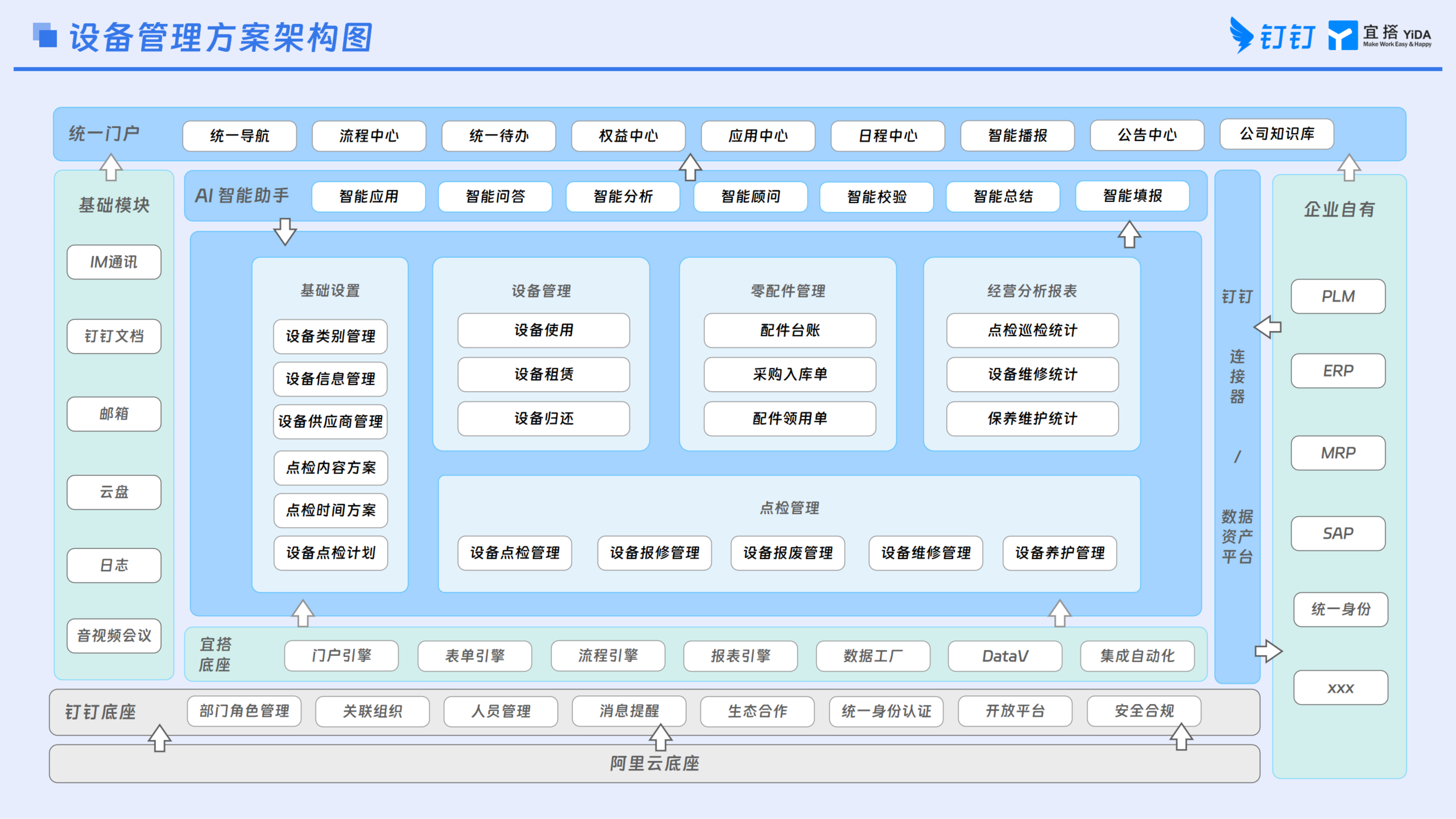Open the 设备养护管理 box
This screenshot has width=1456, height=819.
[x=1060, y=553]
